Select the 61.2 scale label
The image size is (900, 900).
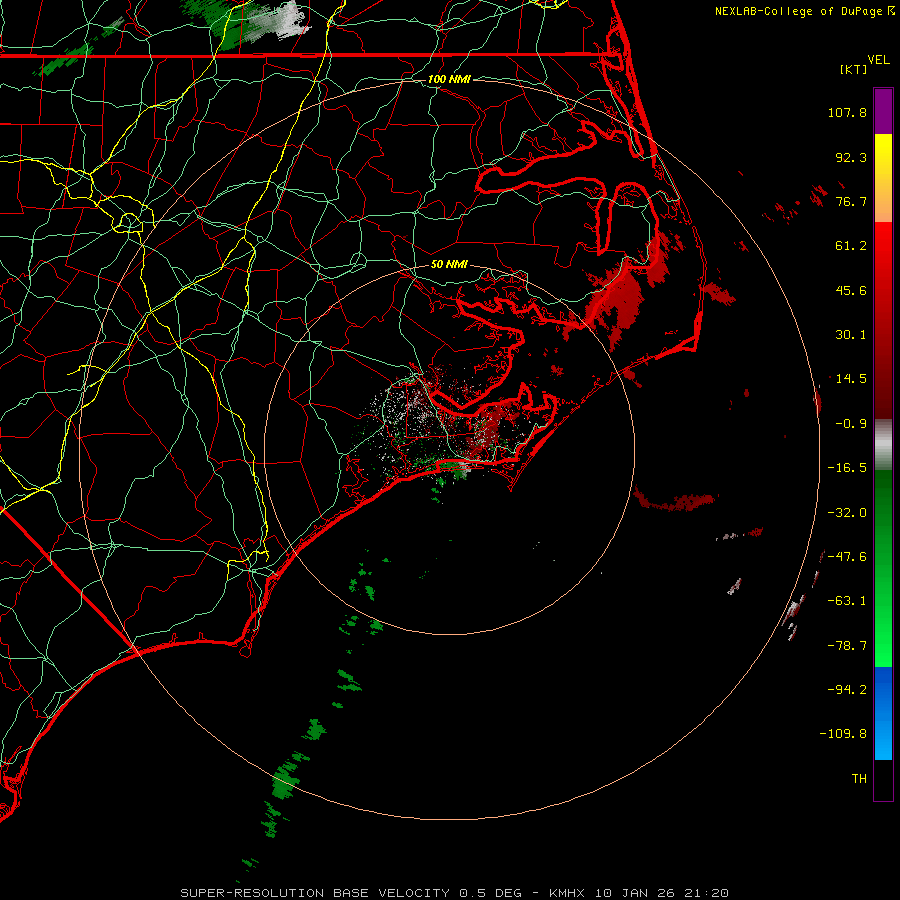pos(851,246)
